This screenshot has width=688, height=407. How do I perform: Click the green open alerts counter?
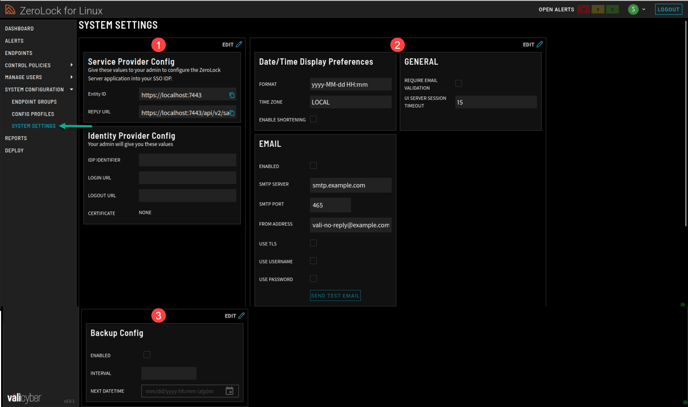tap(612, 9)
